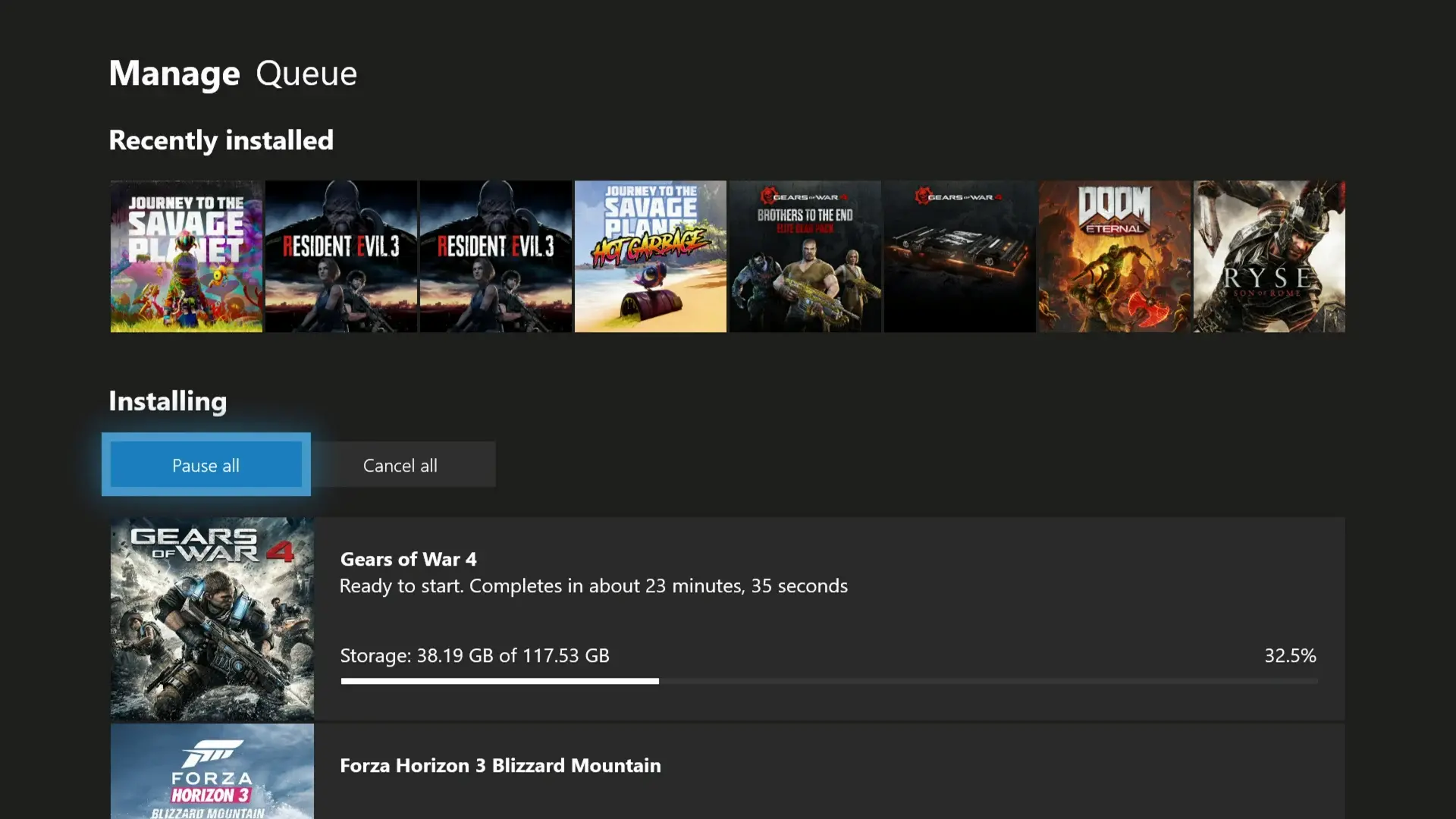Image resolution: width=1456 pixels, height=819 pixels.
Task: Select the Resident Evil 3 tile beside Hot Garbage
Action: click(x=496, y=256)
